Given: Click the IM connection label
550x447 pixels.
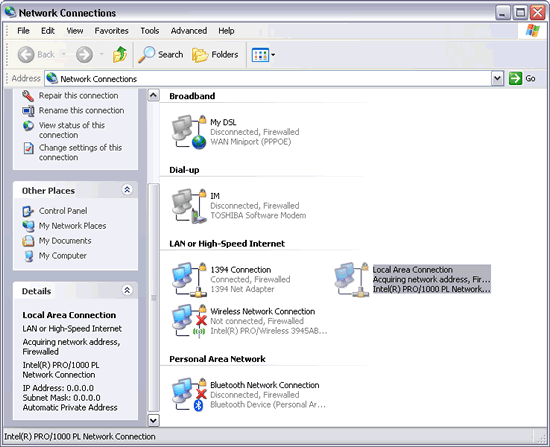Looking at the screenshot, I should pos(215,196).
